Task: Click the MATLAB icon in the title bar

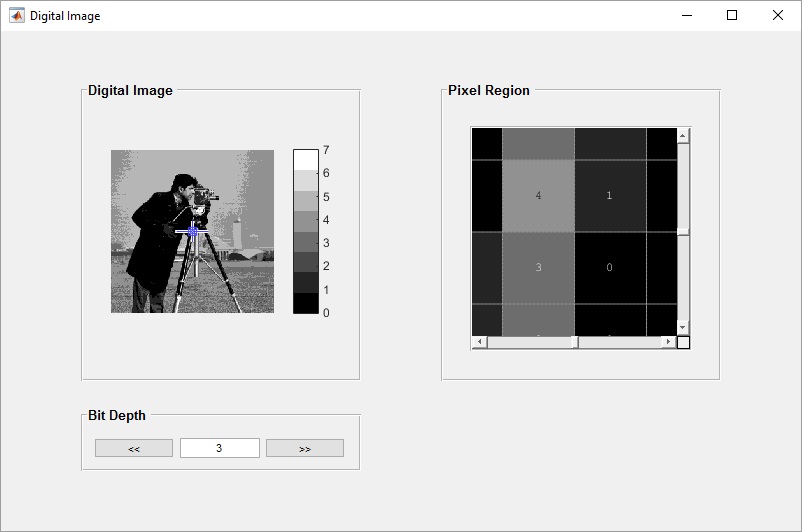Action: point(16,15)
